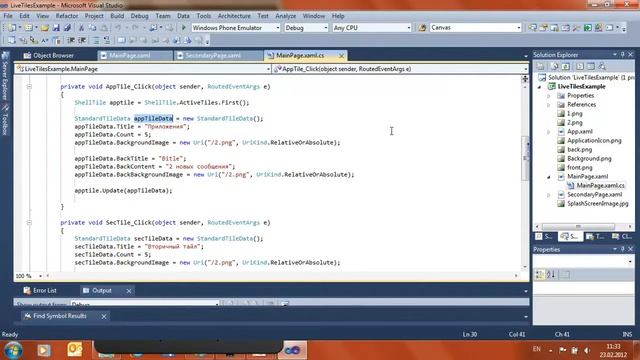640x360 pixels.
Task: Click the Uncomment selected lines icon
Action: [x=106, y=40]
